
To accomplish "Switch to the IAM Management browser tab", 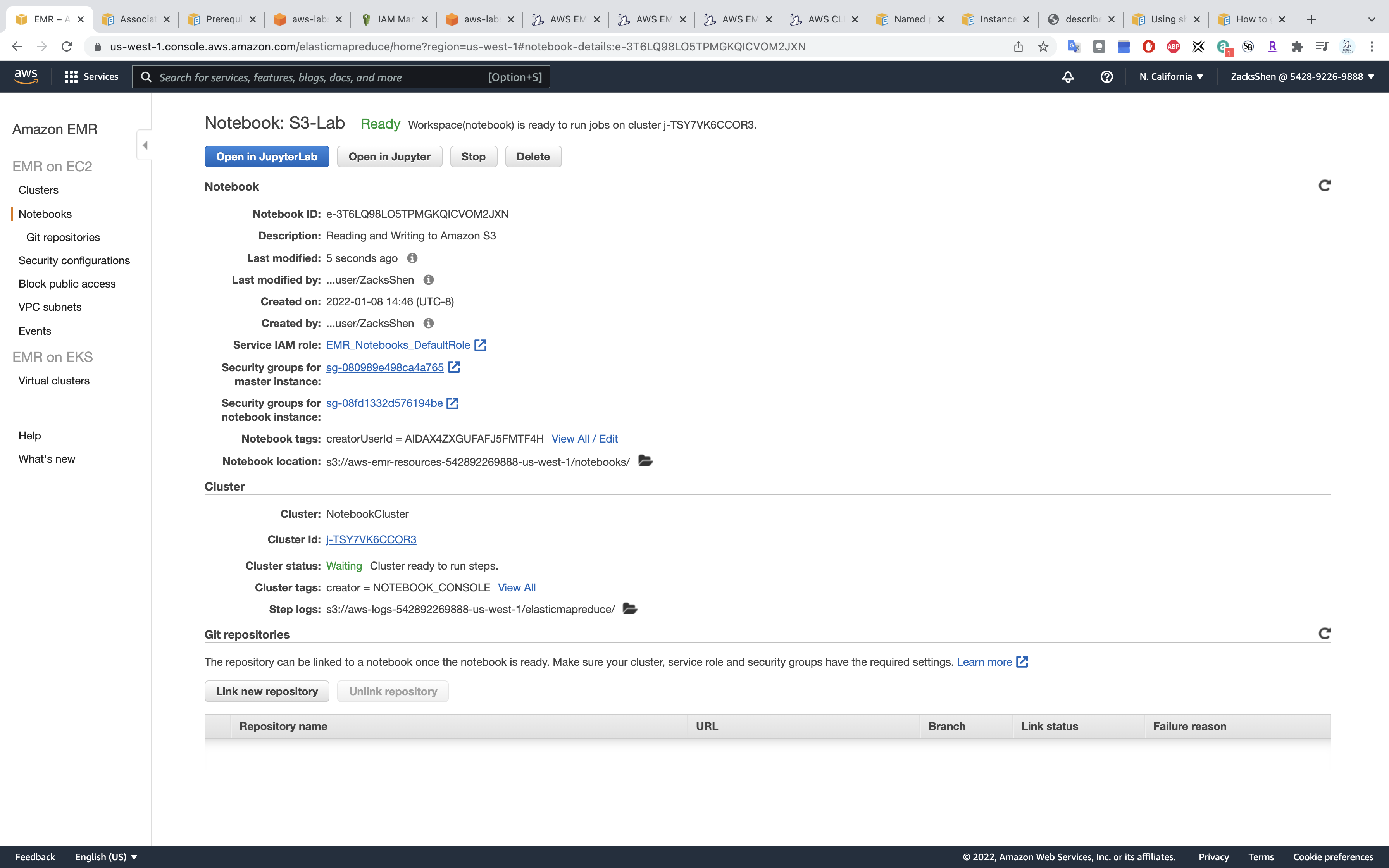I will [394, 19].
